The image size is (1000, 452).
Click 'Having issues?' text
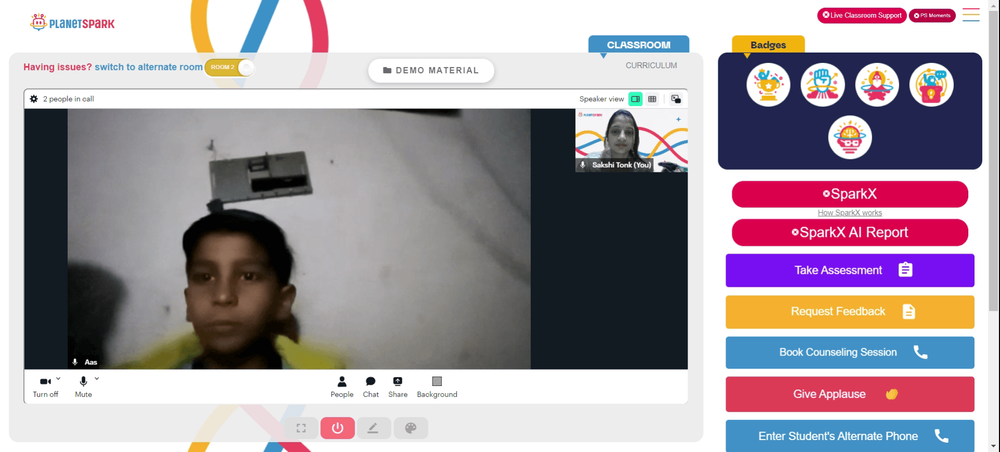[x=57, y=66]
